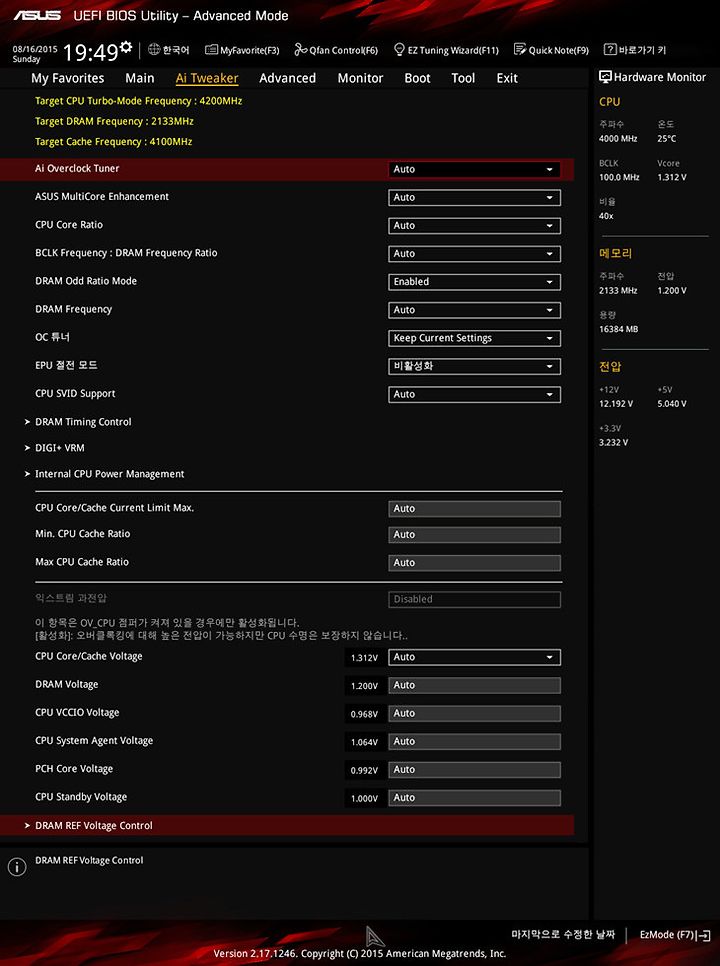Click the 1.000V Standby voltage readout
This screenshot has width=720, height=966.
pos(364,798)
